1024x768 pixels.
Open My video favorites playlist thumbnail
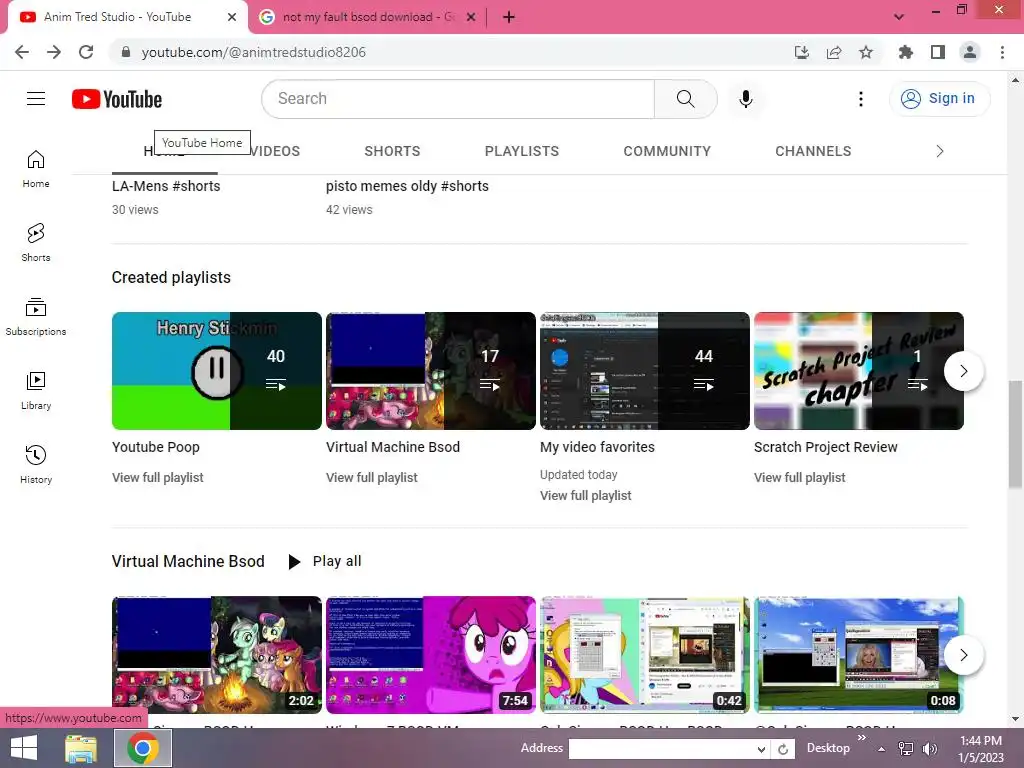[x=645, y=371]
